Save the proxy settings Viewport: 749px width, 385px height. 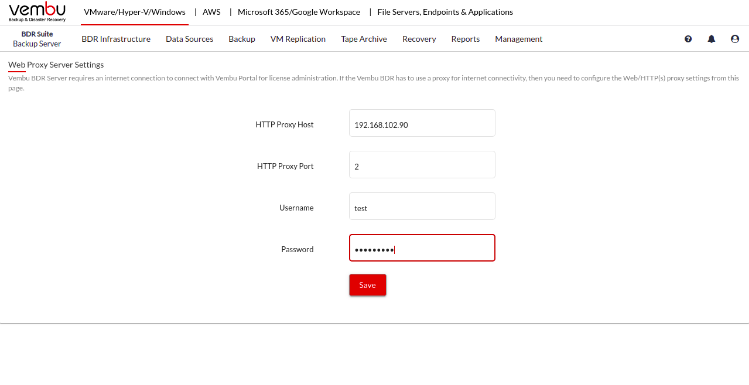(x=367, y=285)
